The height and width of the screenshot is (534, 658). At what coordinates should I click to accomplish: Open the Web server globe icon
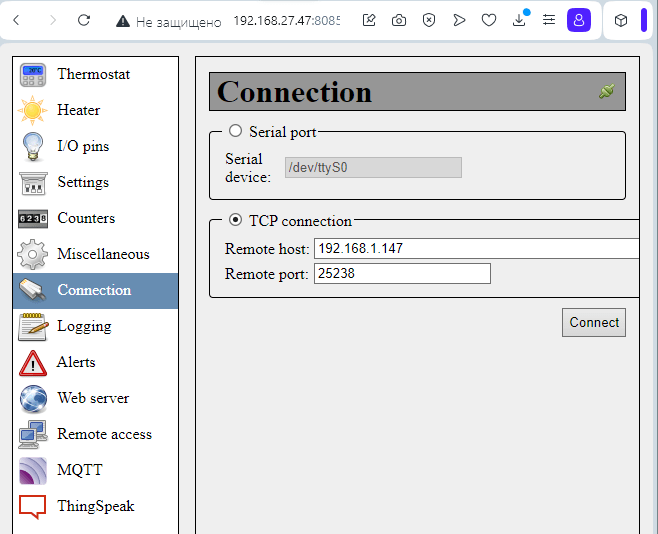tap(33, 398)
